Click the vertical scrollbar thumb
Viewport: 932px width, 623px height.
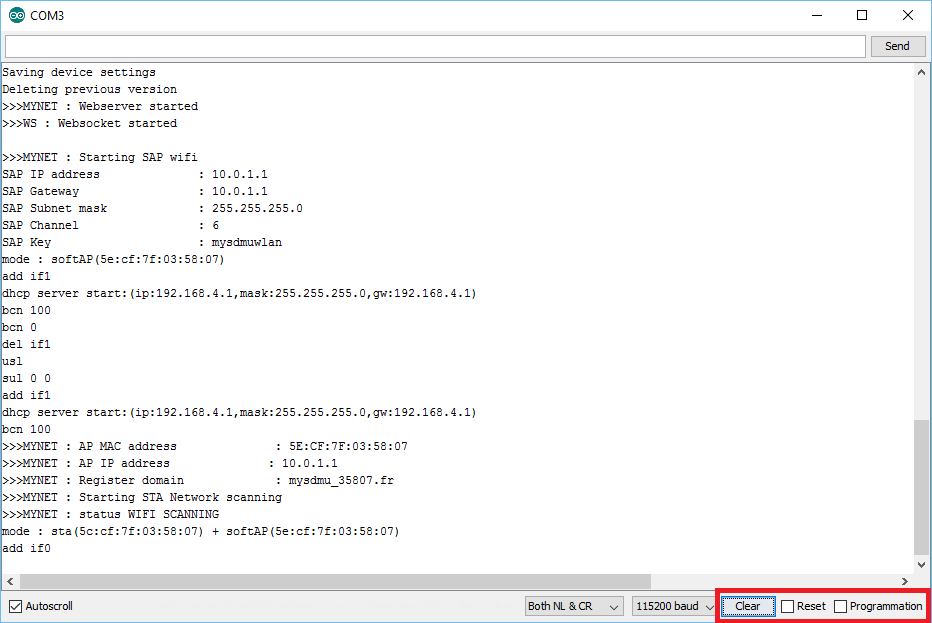click(921, 487)
